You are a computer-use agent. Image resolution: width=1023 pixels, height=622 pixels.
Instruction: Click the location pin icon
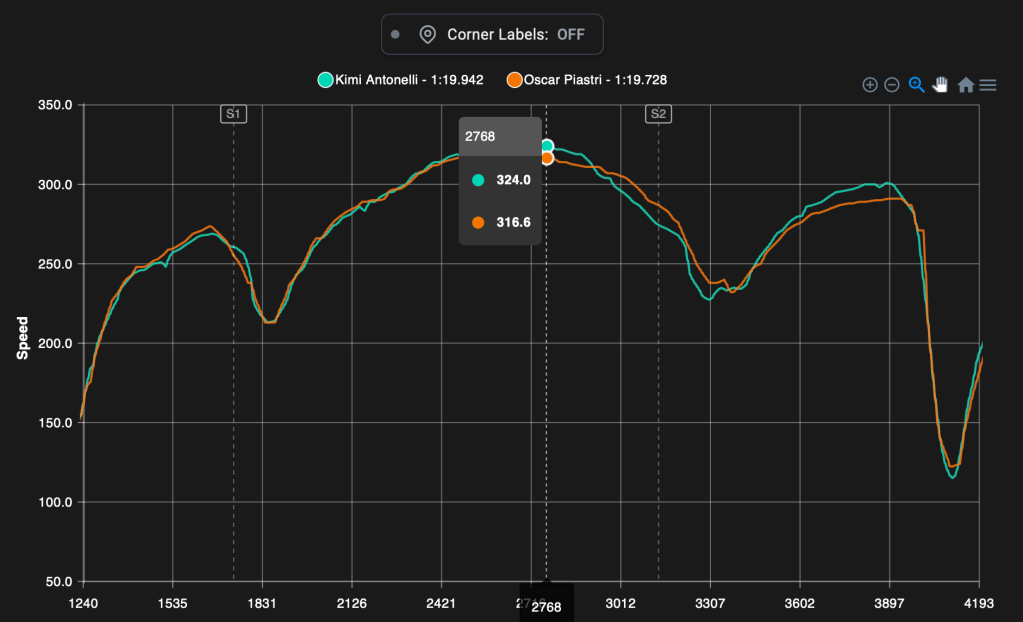(x=427, y=34)
